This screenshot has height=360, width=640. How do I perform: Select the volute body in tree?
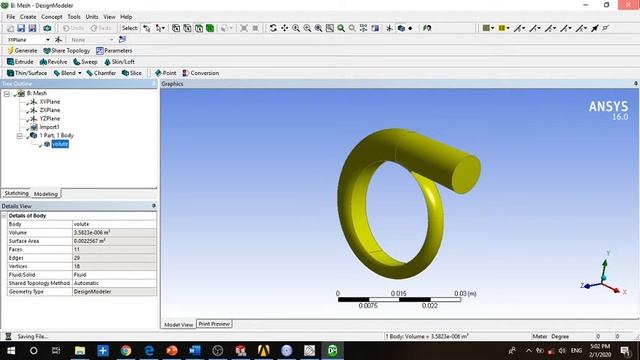click(60, 144)
